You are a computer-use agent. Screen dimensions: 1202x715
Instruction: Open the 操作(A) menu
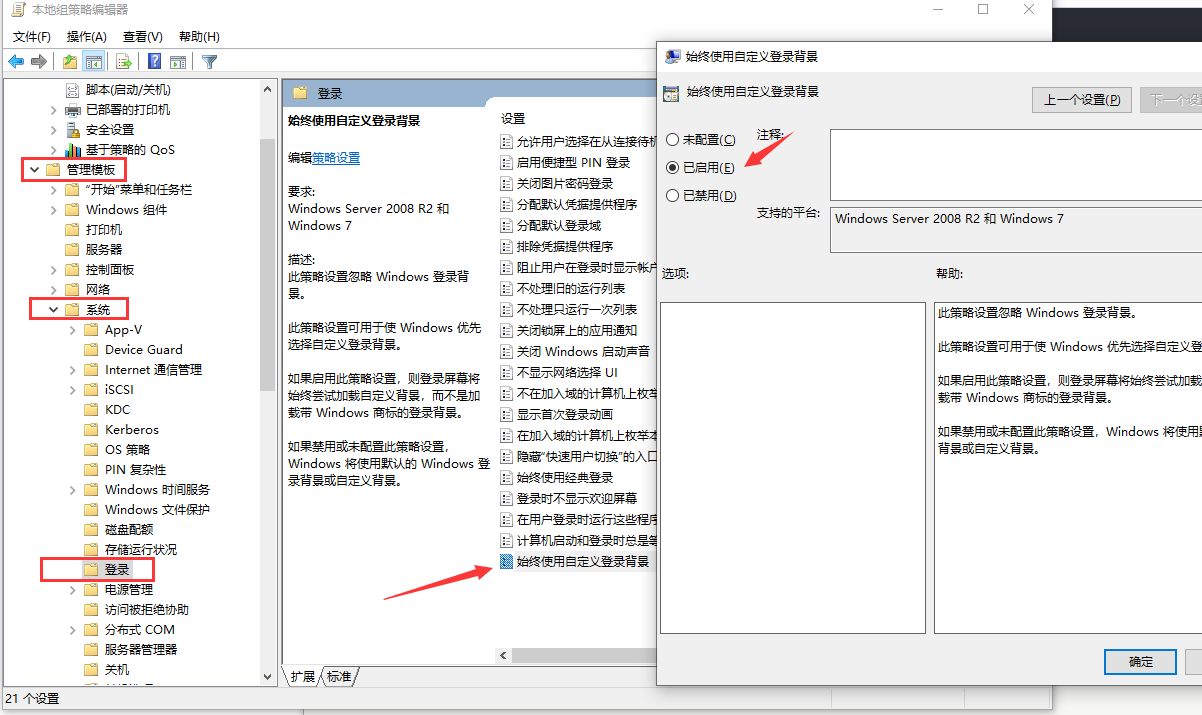(x=86, y=37)
